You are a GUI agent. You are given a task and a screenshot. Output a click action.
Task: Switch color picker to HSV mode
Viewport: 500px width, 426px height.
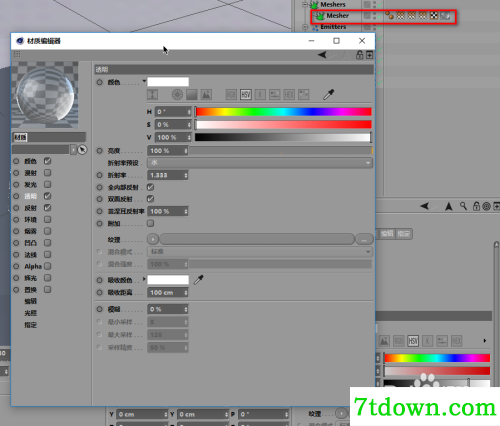pyautogui.click(x=246, y=95)
